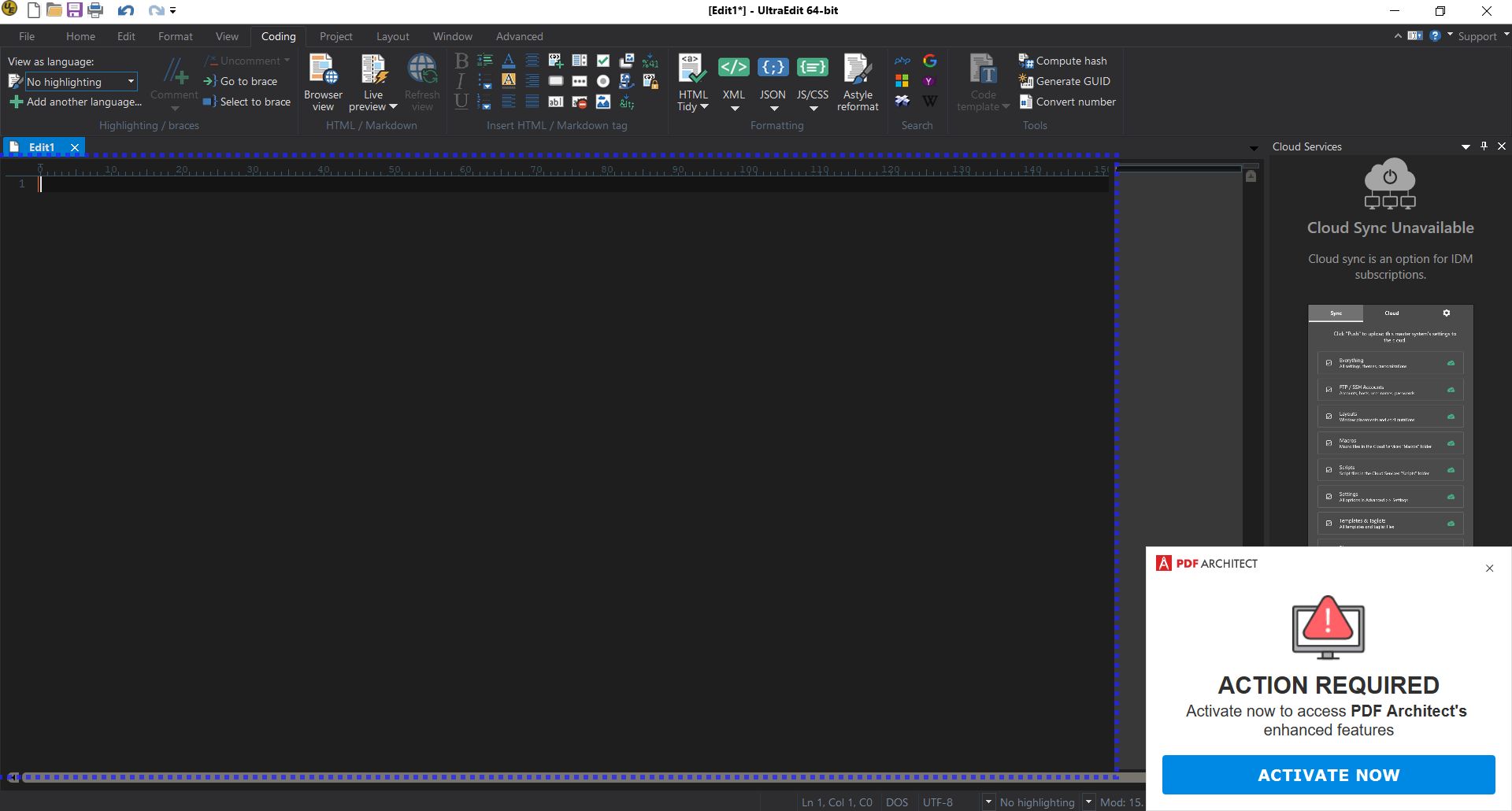This screenshot has height=811, width=1512.
Task: Click the Live preview icon
Action: (x=373, y=69)
